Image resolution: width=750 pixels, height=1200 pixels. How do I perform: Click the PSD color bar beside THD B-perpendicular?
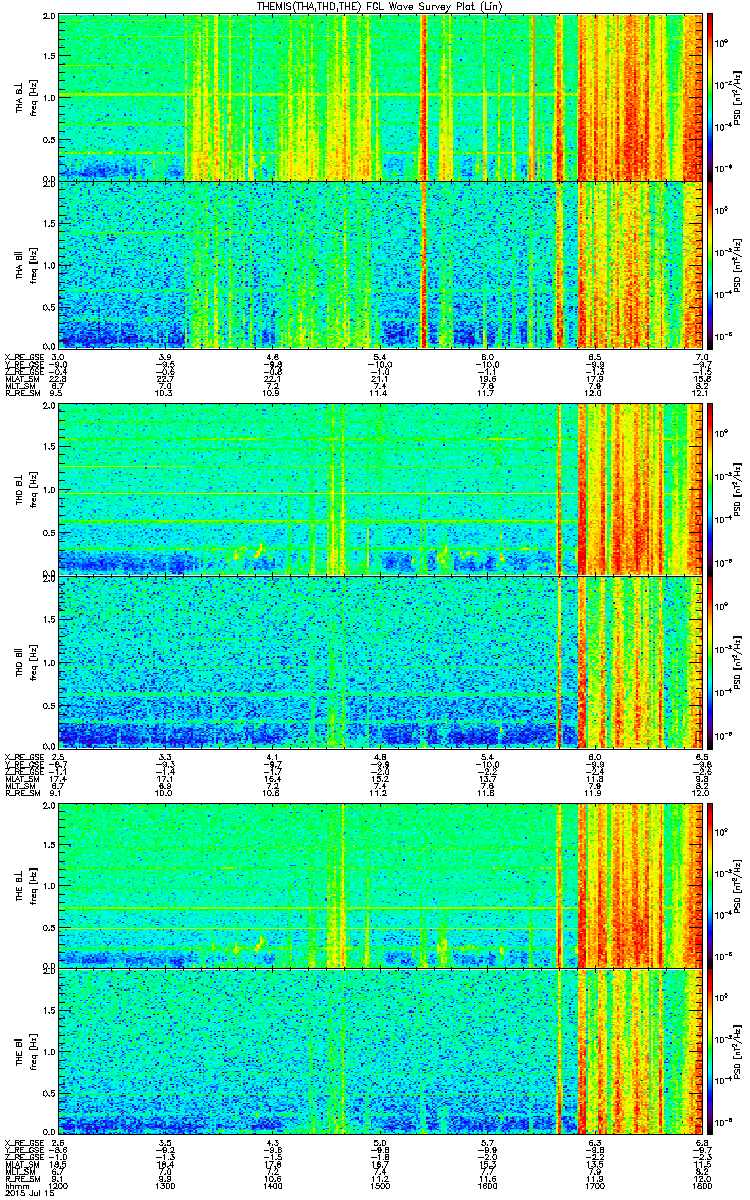click(x=710, y=488)
